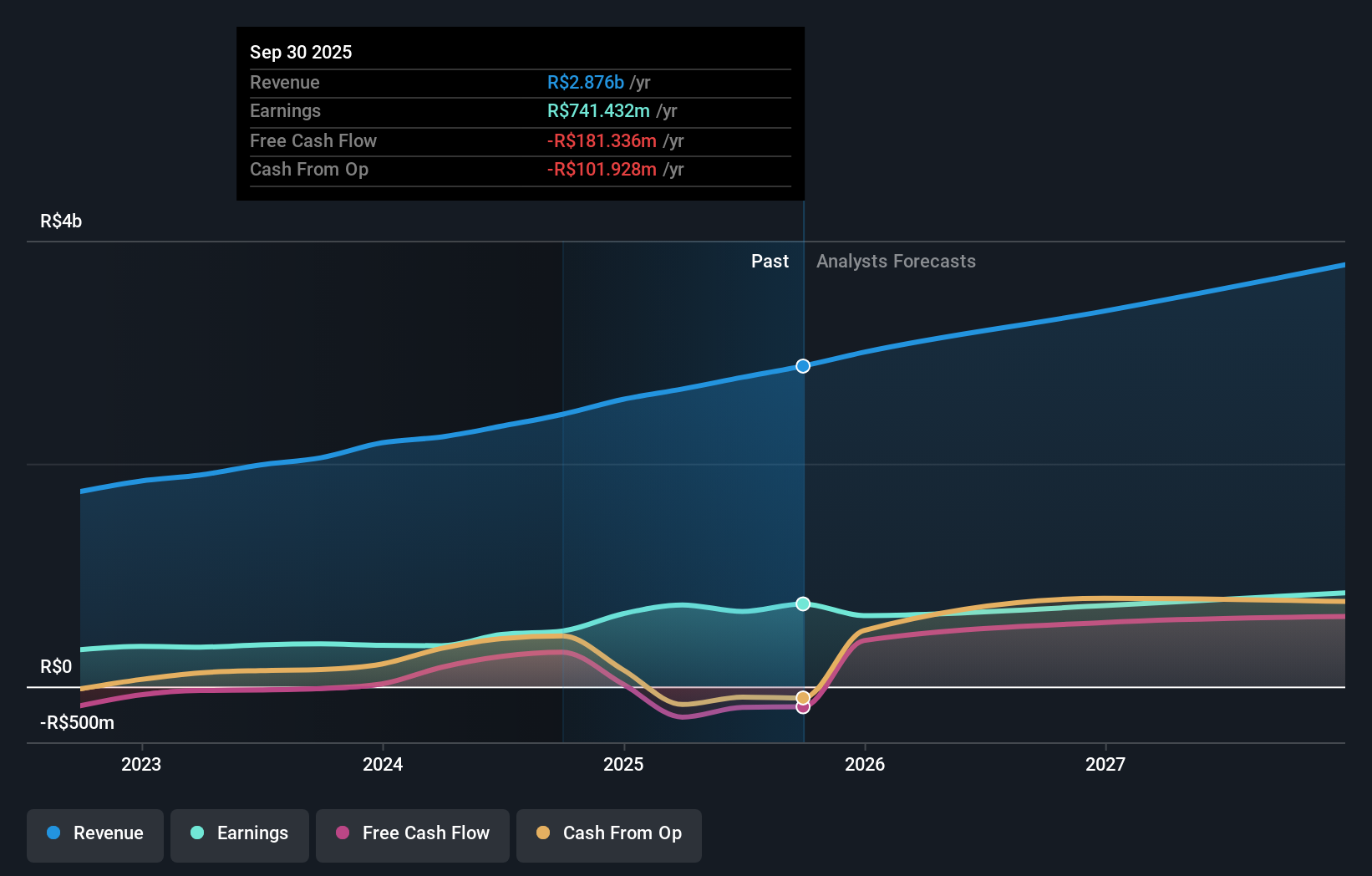Click the Revenue value R$2.876b link
Image resolution: width=1372 pixels, height=876 pixels.
(x=586, y=82)
